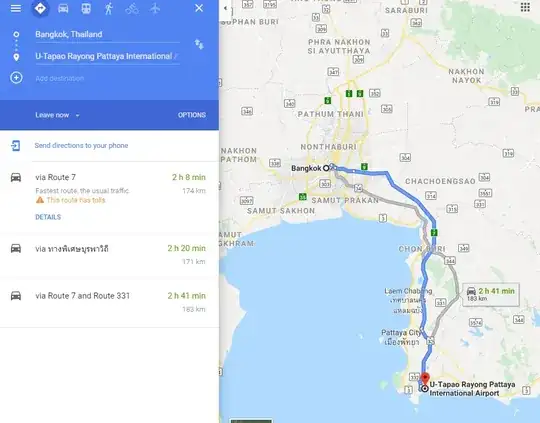
Task: Switch to walking travel mode
Action: point(109,8)
